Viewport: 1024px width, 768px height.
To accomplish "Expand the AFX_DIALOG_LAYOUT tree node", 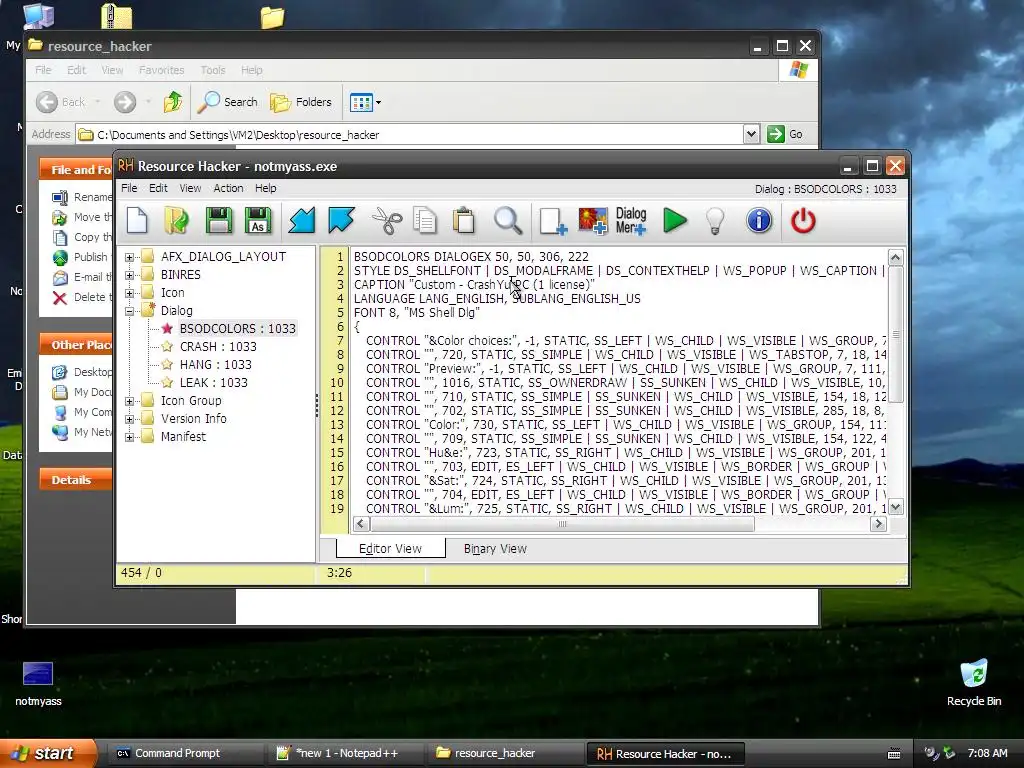I will 129,257.
